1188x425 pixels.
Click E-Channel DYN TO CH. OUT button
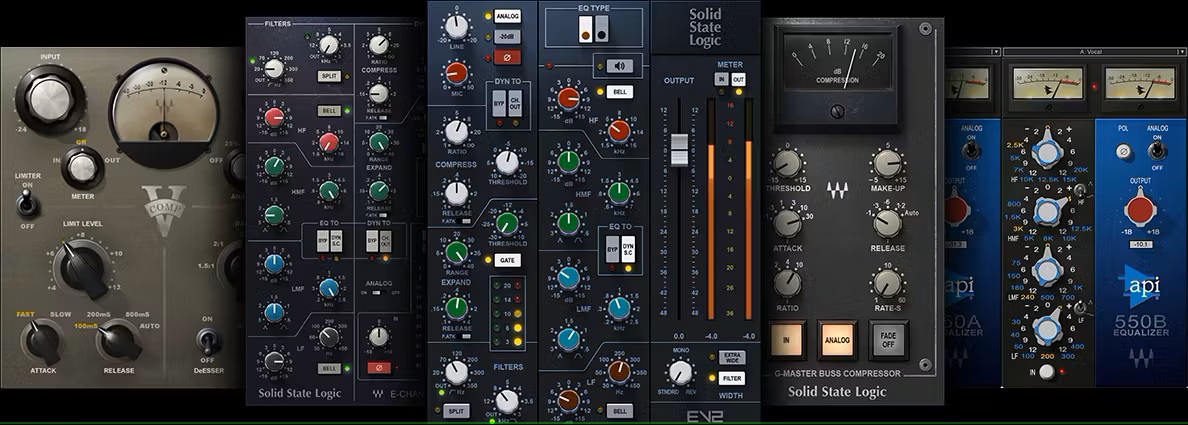coord(386,240)
